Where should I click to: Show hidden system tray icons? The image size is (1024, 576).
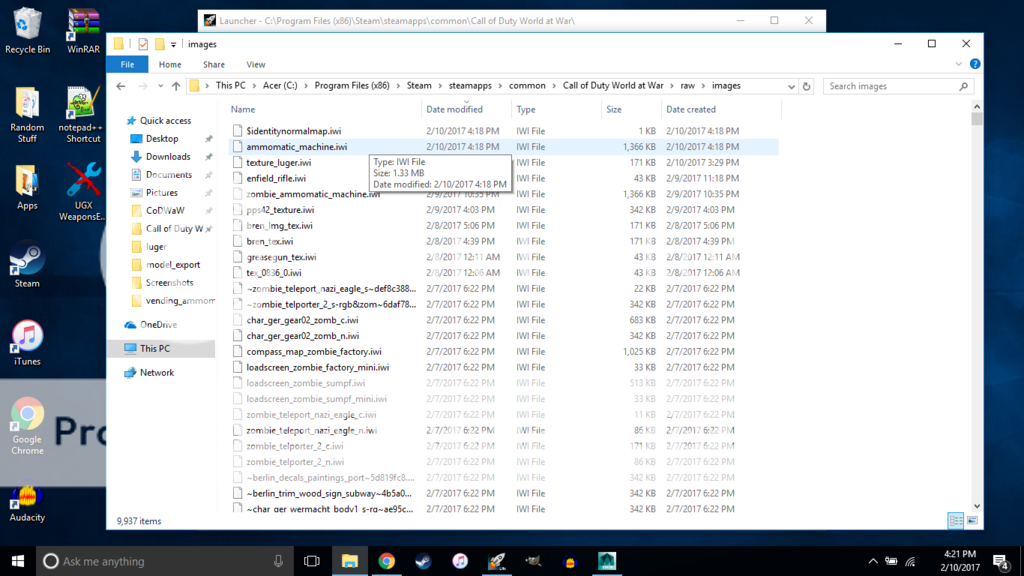coord(872,561)
